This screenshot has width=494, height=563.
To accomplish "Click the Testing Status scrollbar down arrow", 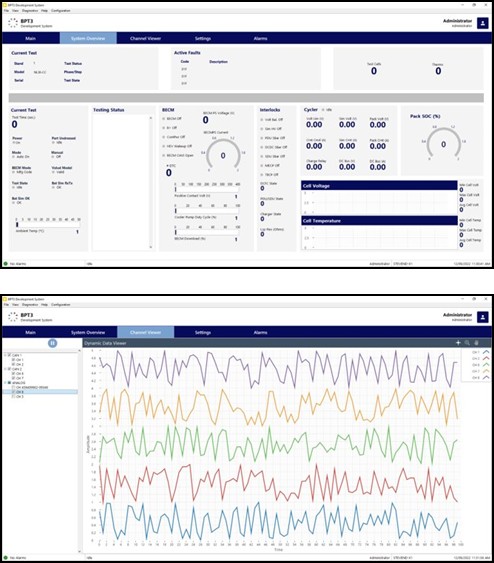I will [151, 247].
